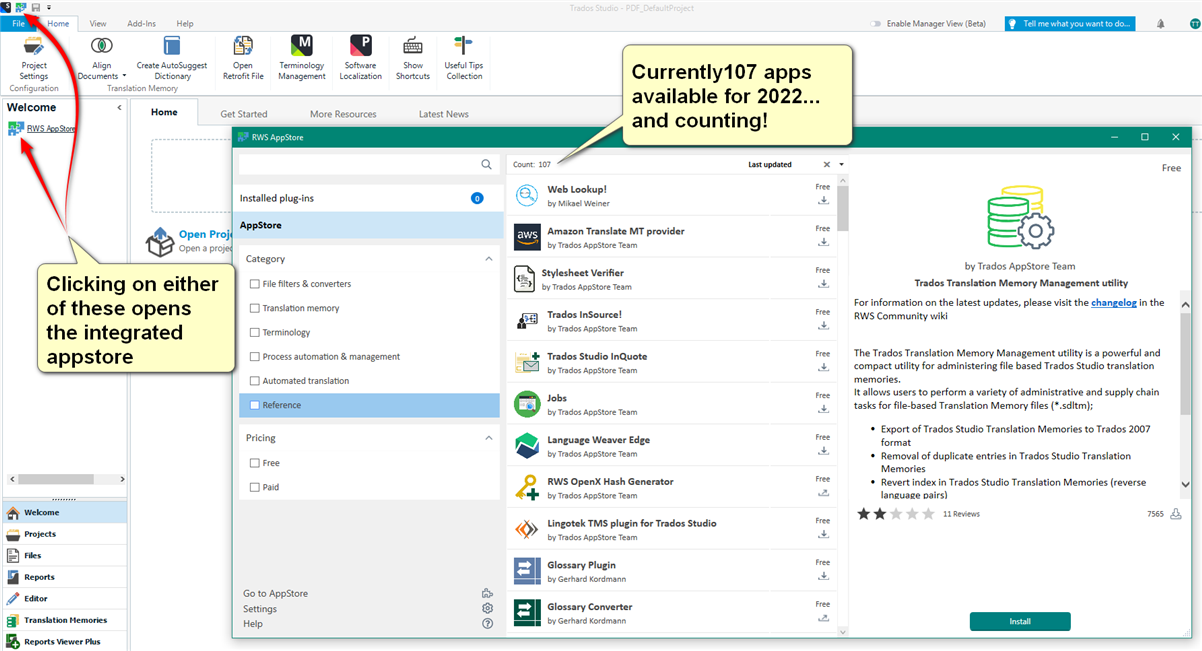Check the Terminology category box
The width and height of the screenshot is (1202, 651).
[x=255, y=332]
